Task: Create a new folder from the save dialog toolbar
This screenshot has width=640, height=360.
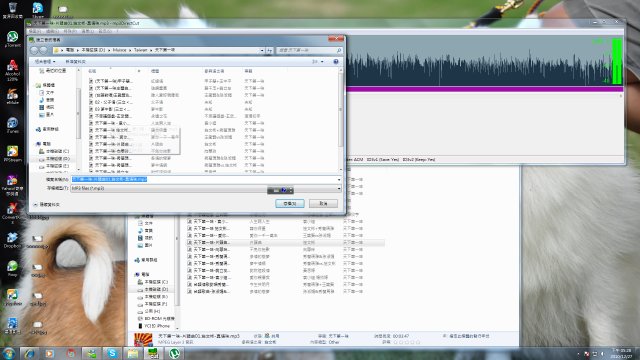Action: pos(76,62)
